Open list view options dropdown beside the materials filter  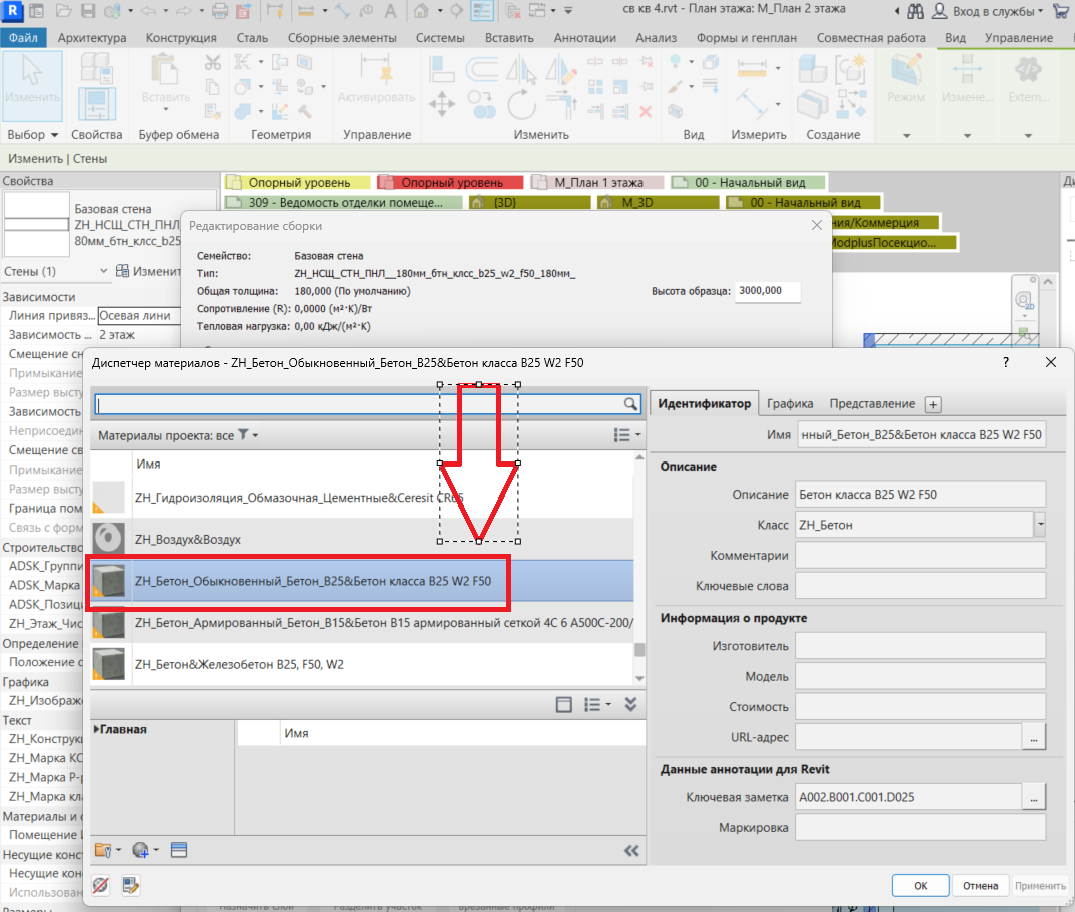(627, 435)
